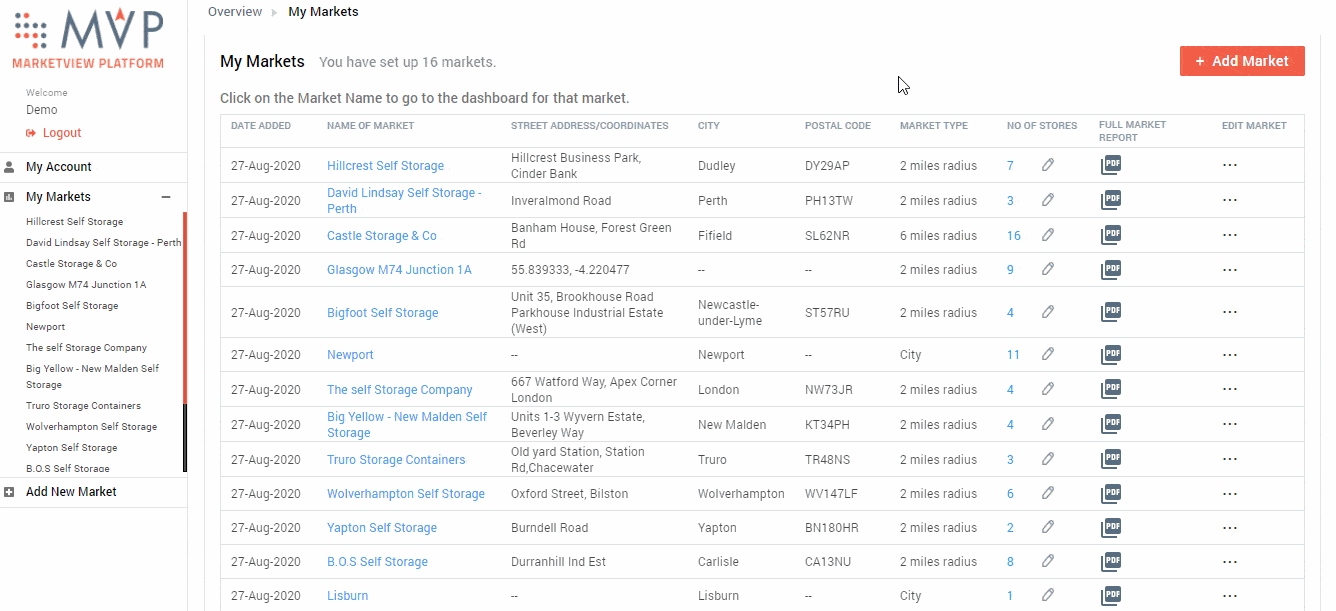This screenshot has height=611, width=1336.
Task: Click the 6 miles radius market type
Action: [x=938, y=236]
